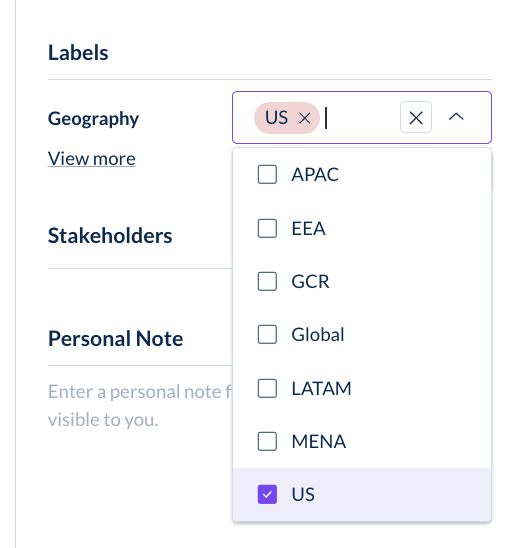Choose the EEA option label

click(308, 228)
